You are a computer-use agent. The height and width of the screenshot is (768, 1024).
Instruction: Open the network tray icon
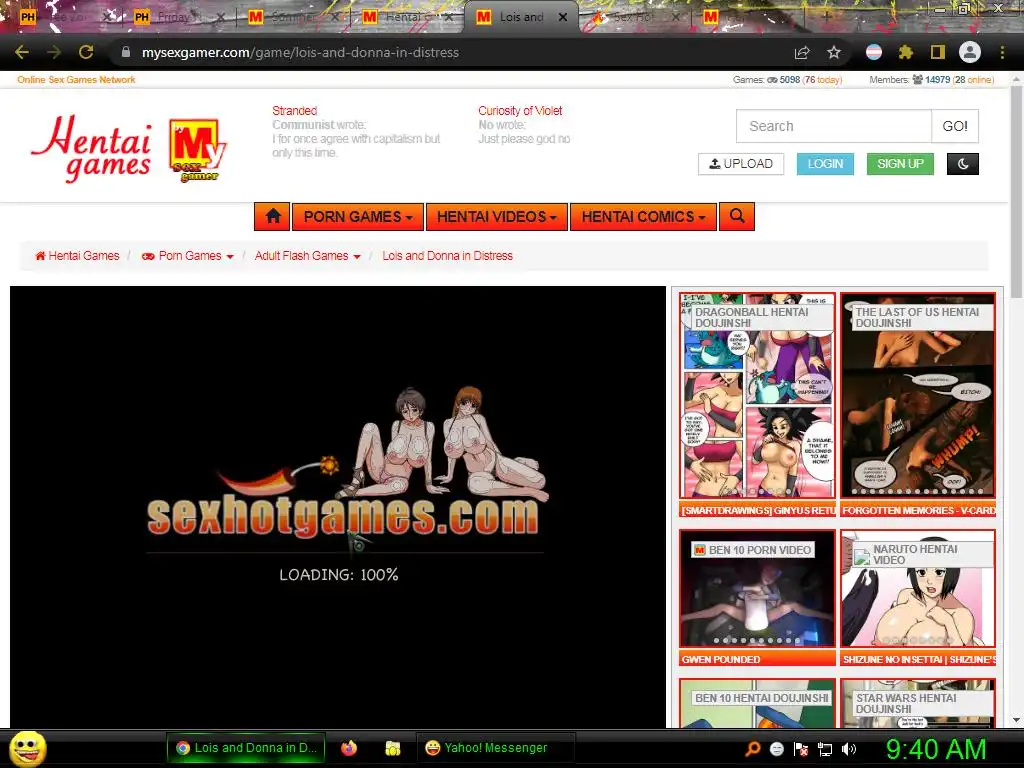pos(825,749)
